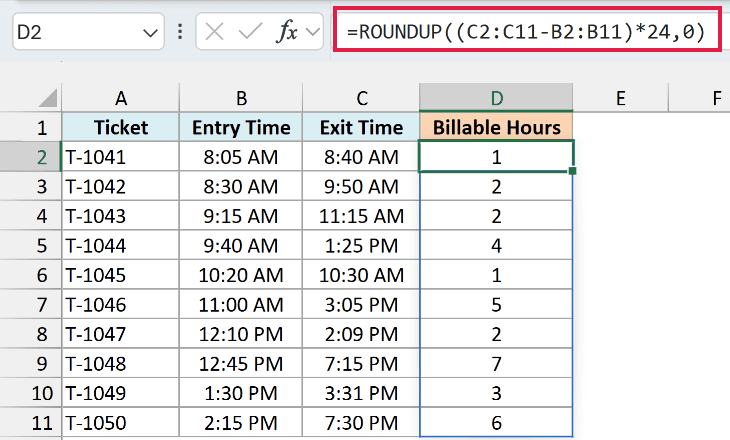Select column D header
Screen dimensions: 730x440
(x=496, y=98)
